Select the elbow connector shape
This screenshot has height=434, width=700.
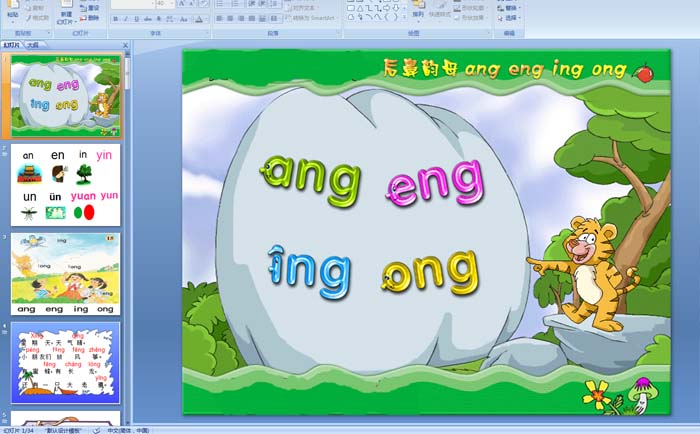point(369,8)
